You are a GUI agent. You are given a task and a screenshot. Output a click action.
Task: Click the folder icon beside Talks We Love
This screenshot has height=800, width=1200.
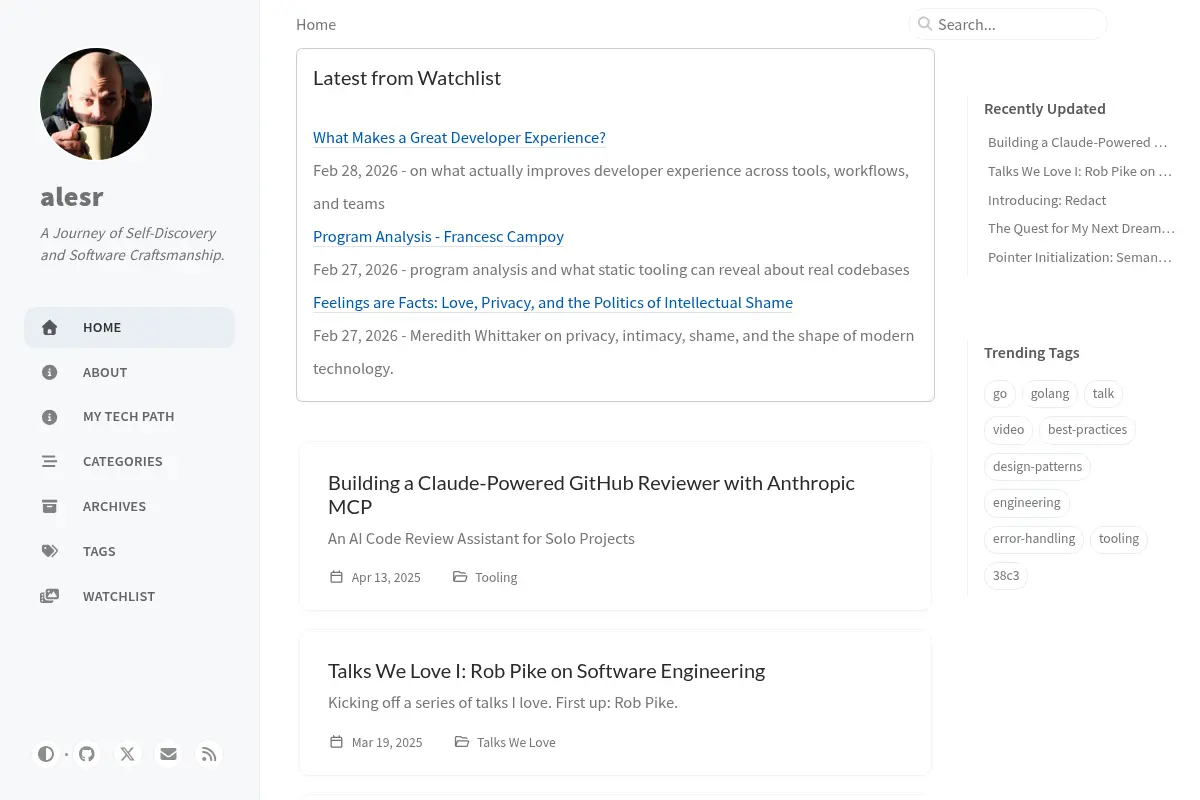point(461,742)
